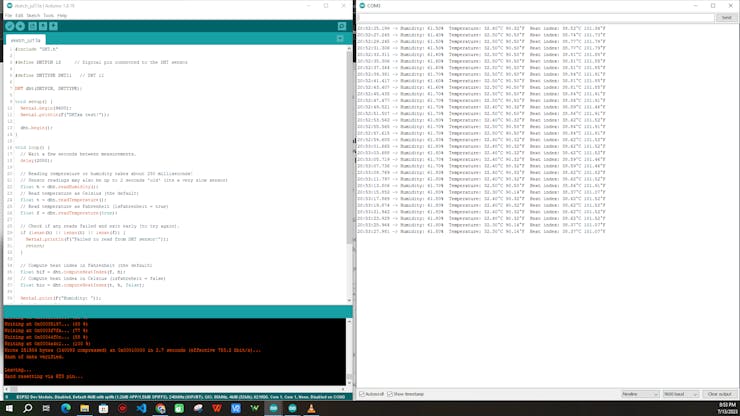Click the first serial output line at 20:52:25

(481, 28)
